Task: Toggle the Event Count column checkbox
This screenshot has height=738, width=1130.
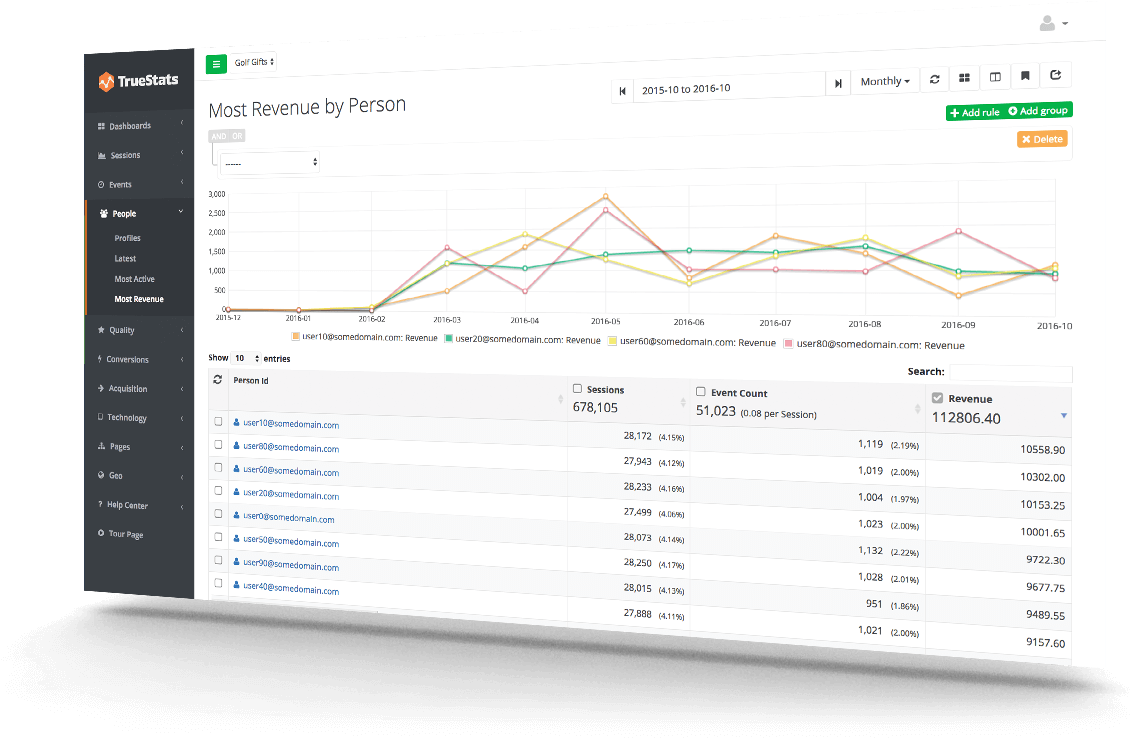Action: 701,392
